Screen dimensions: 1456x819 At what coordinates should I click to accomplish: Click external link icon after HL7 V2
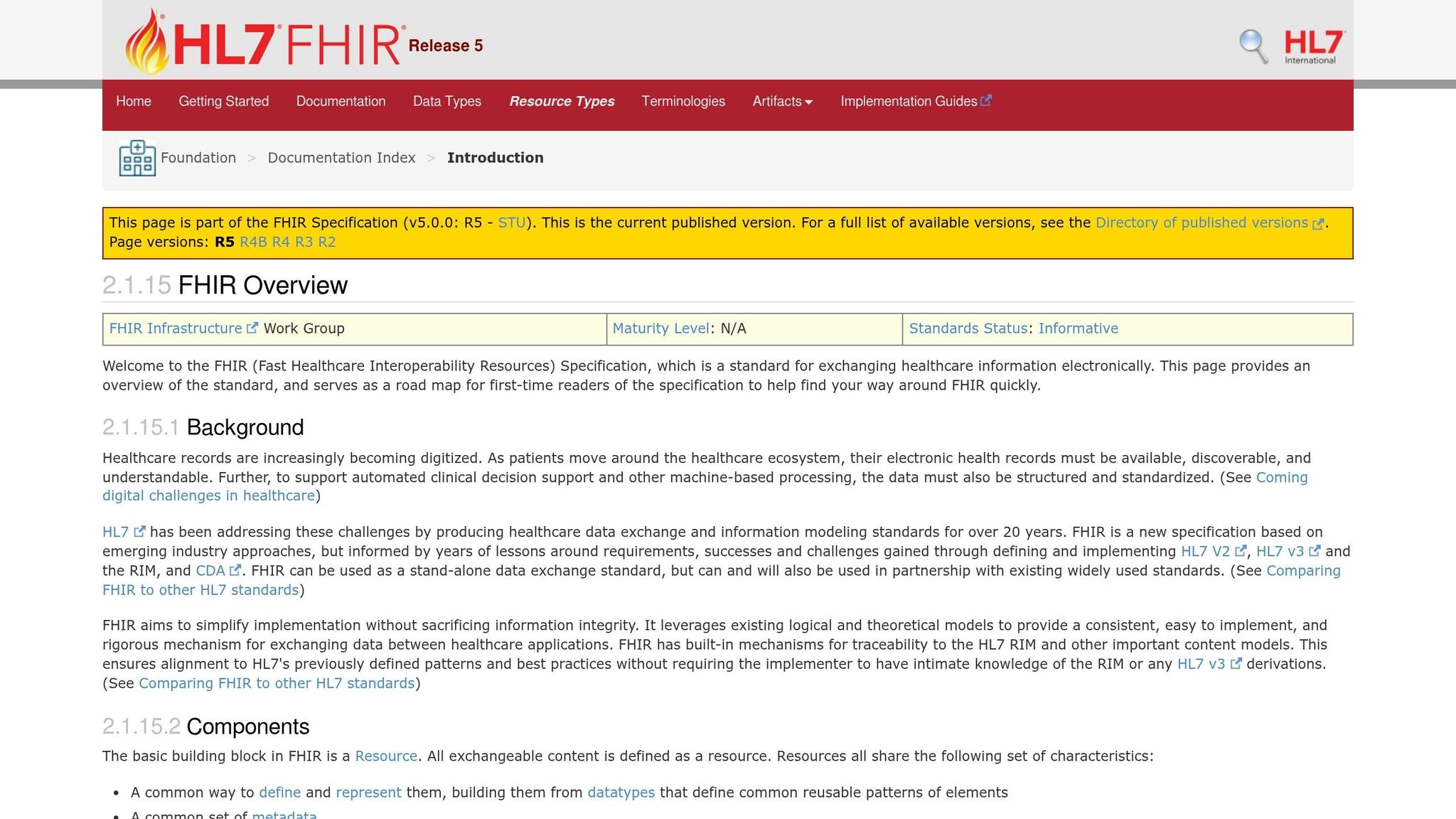coord(1241,551)
